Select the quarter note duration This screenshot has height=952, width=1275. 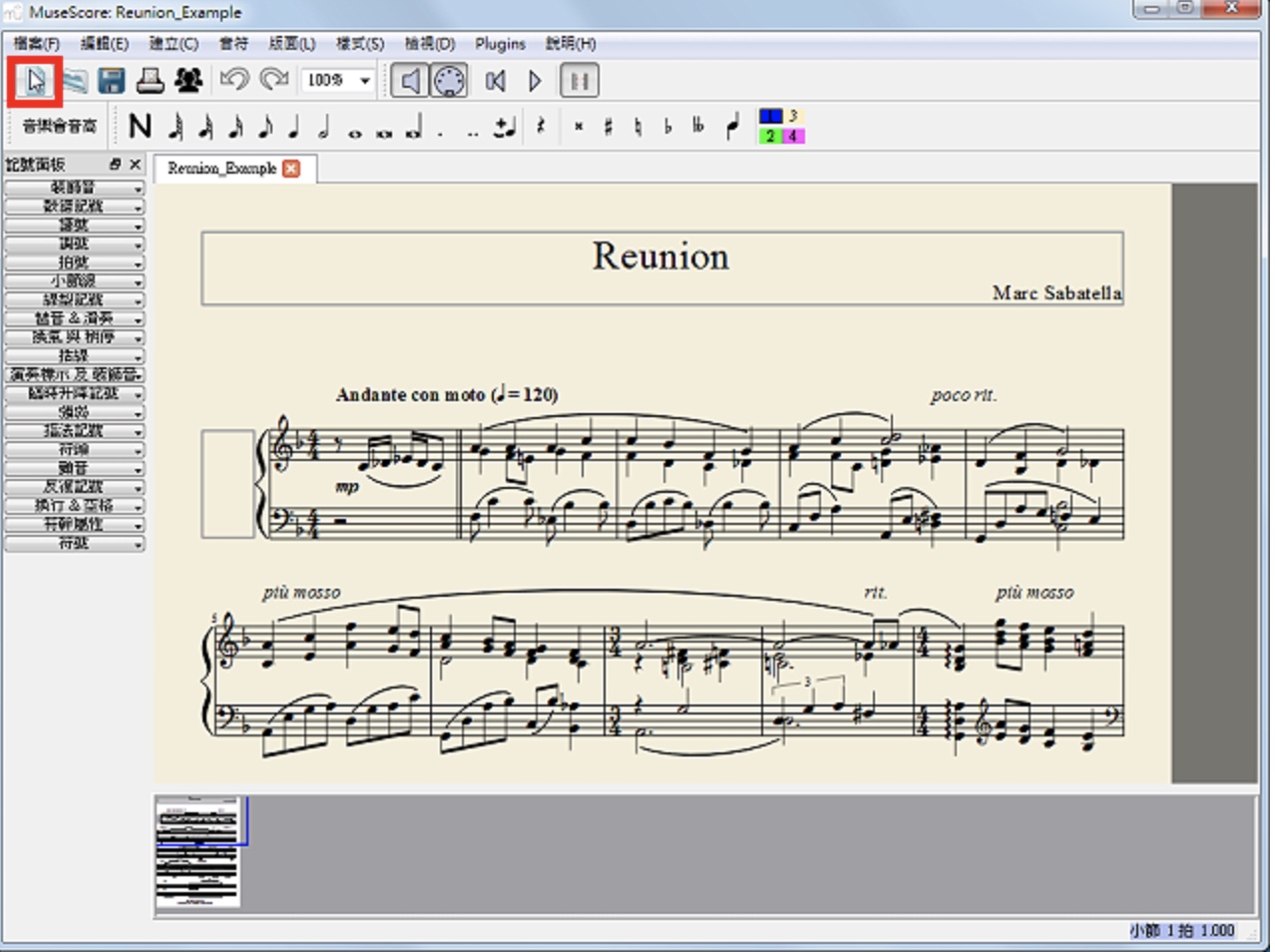[x=294, y=127]
